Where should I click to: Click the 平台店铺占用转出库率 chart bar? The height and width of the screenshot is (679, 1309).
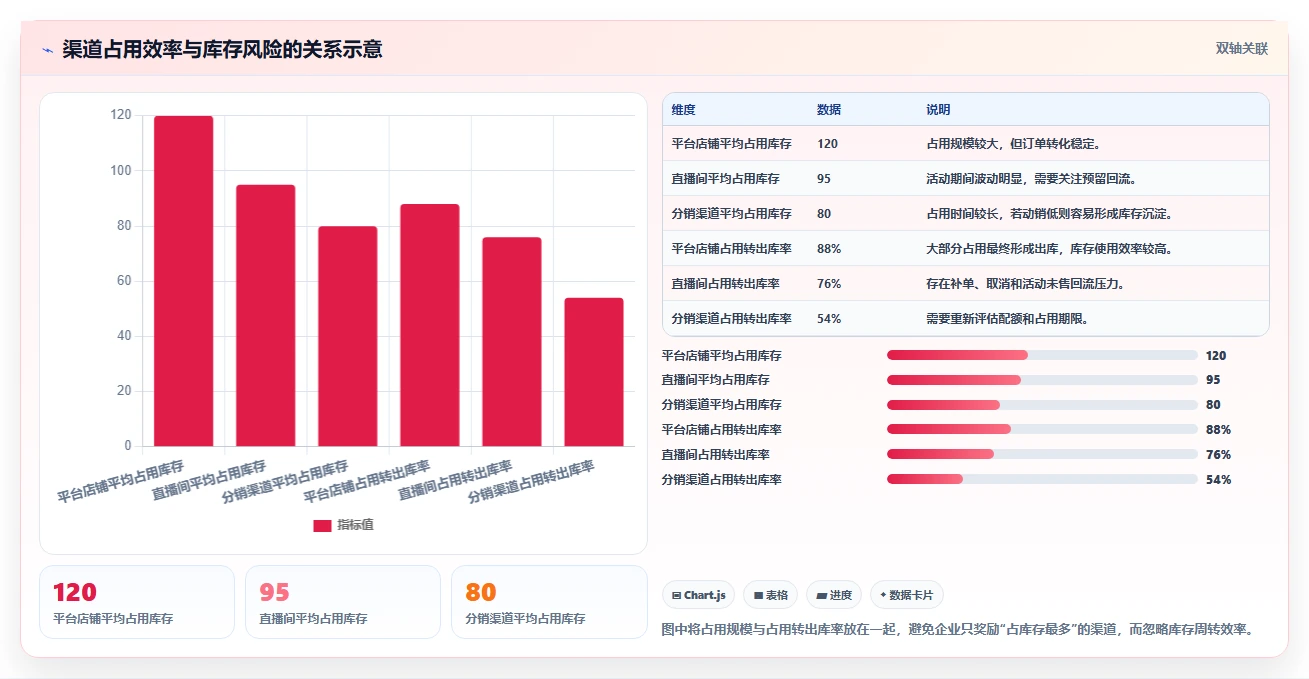pyautogui.click(x=429, y=325)
